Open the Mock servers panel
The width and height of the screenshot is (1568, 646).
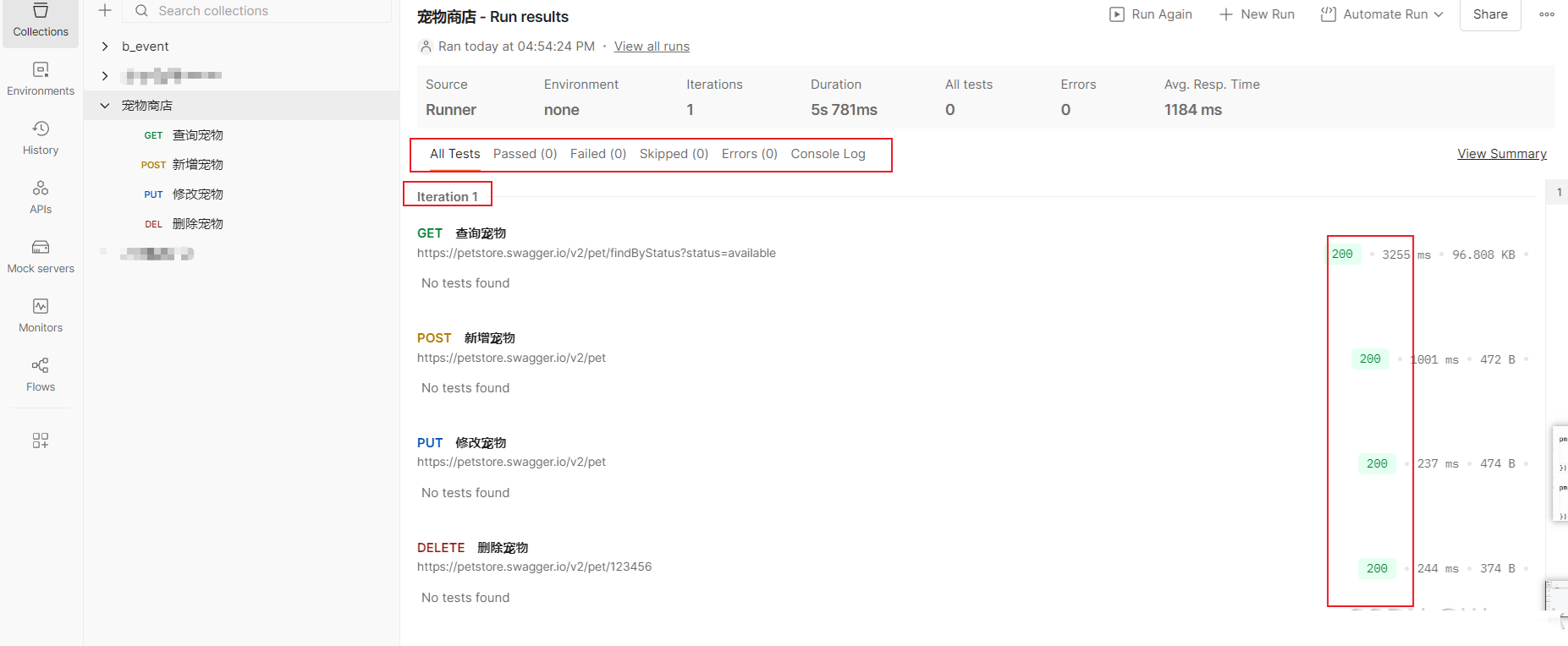click(x=41, y=256)
